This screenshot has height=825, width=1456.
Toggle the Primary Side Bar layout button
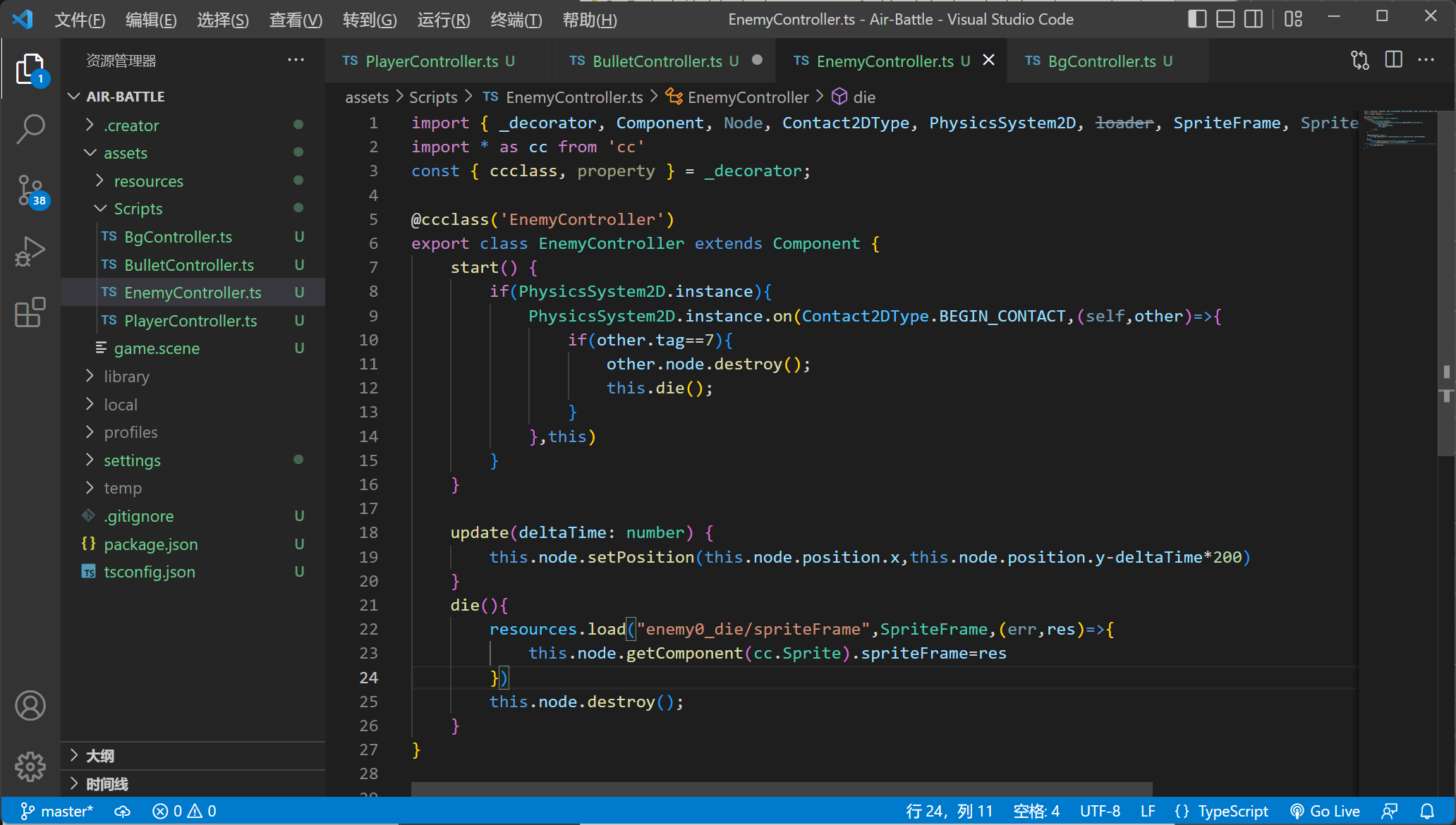coord(1197,19)
